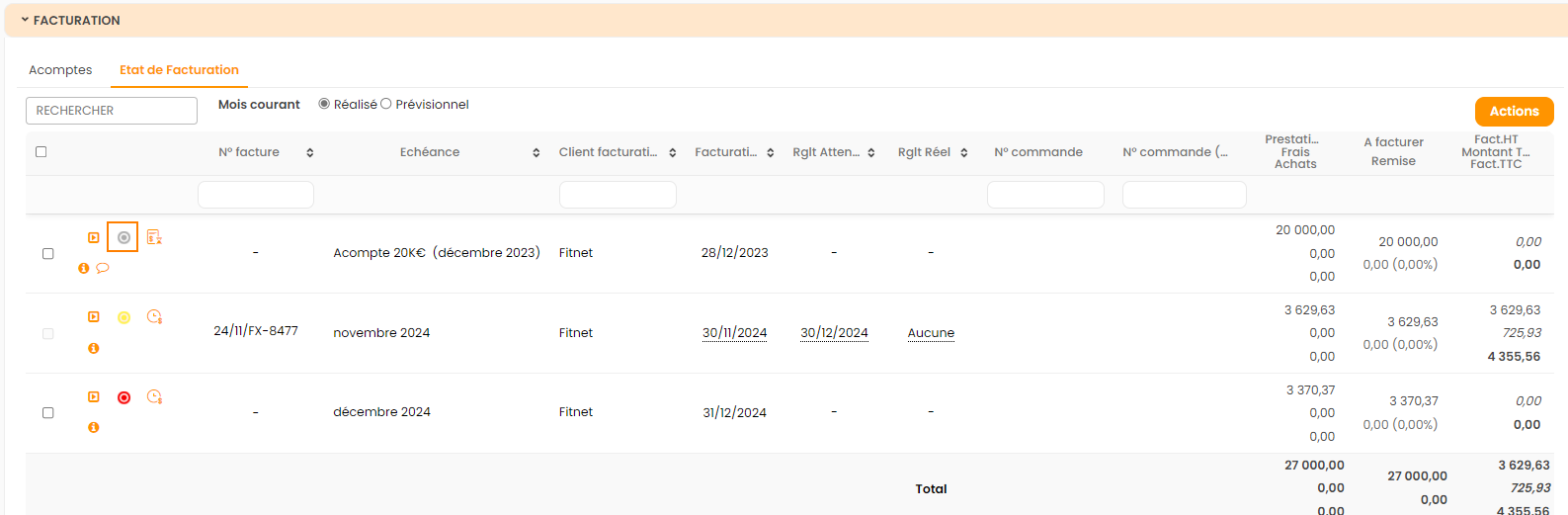This screenshot has height=515, width=1568.
Task: Select the Etat de Facturation tab
Action: click(x=179, y=70)
